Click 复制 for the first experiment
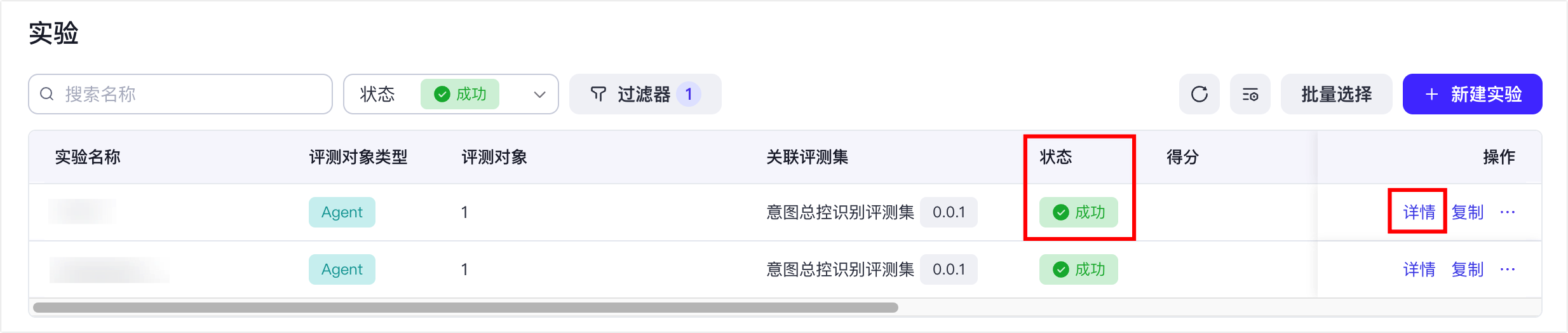 point(1467,212)
